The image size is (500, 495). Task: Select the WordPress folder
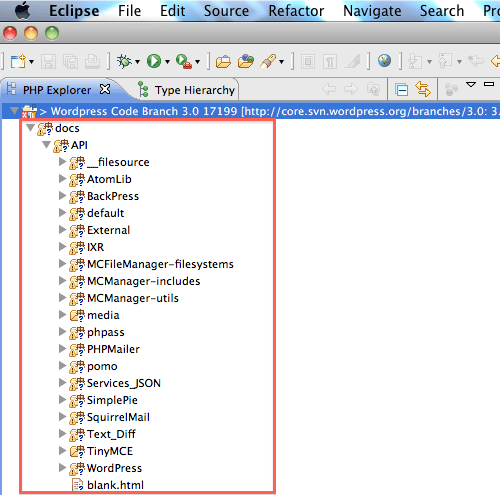(114, 468)
